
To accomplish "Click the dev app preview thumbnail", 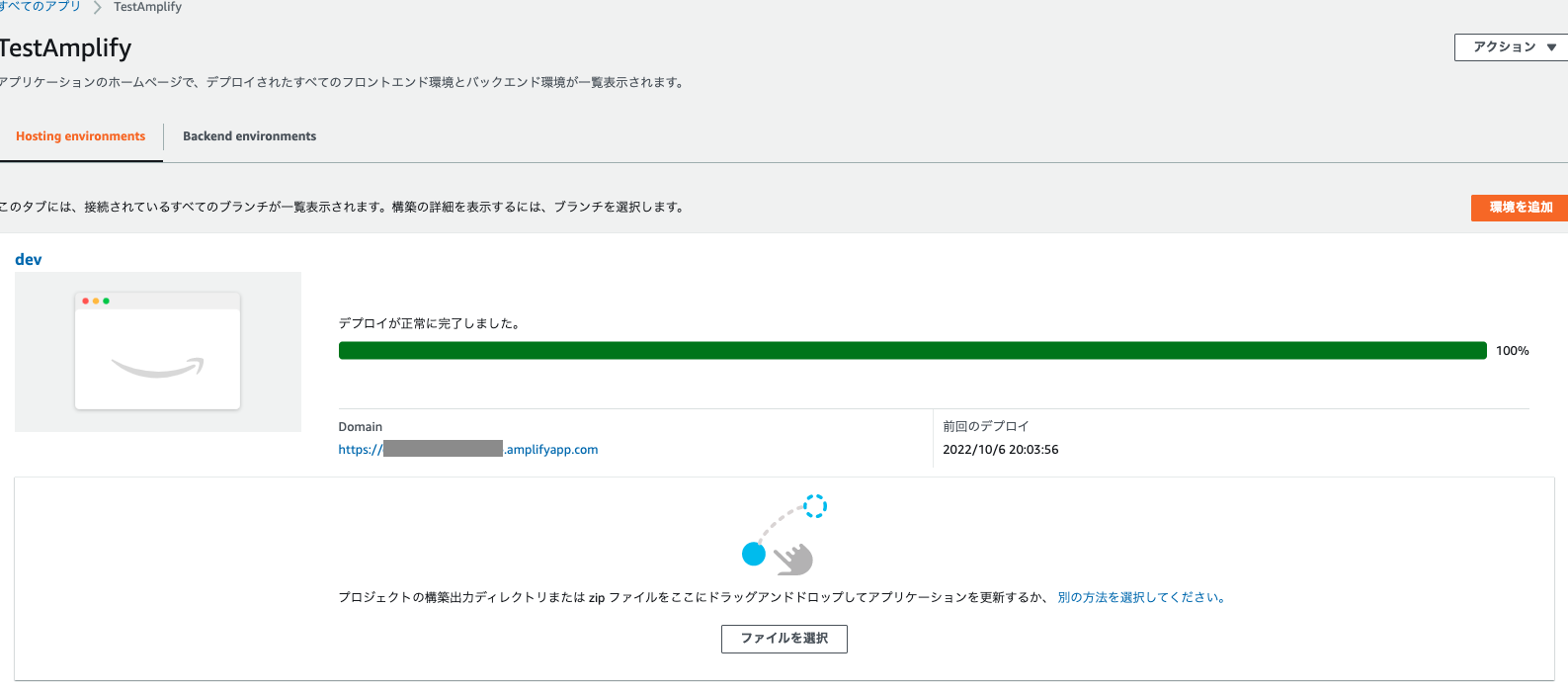I will pos(158,352).
